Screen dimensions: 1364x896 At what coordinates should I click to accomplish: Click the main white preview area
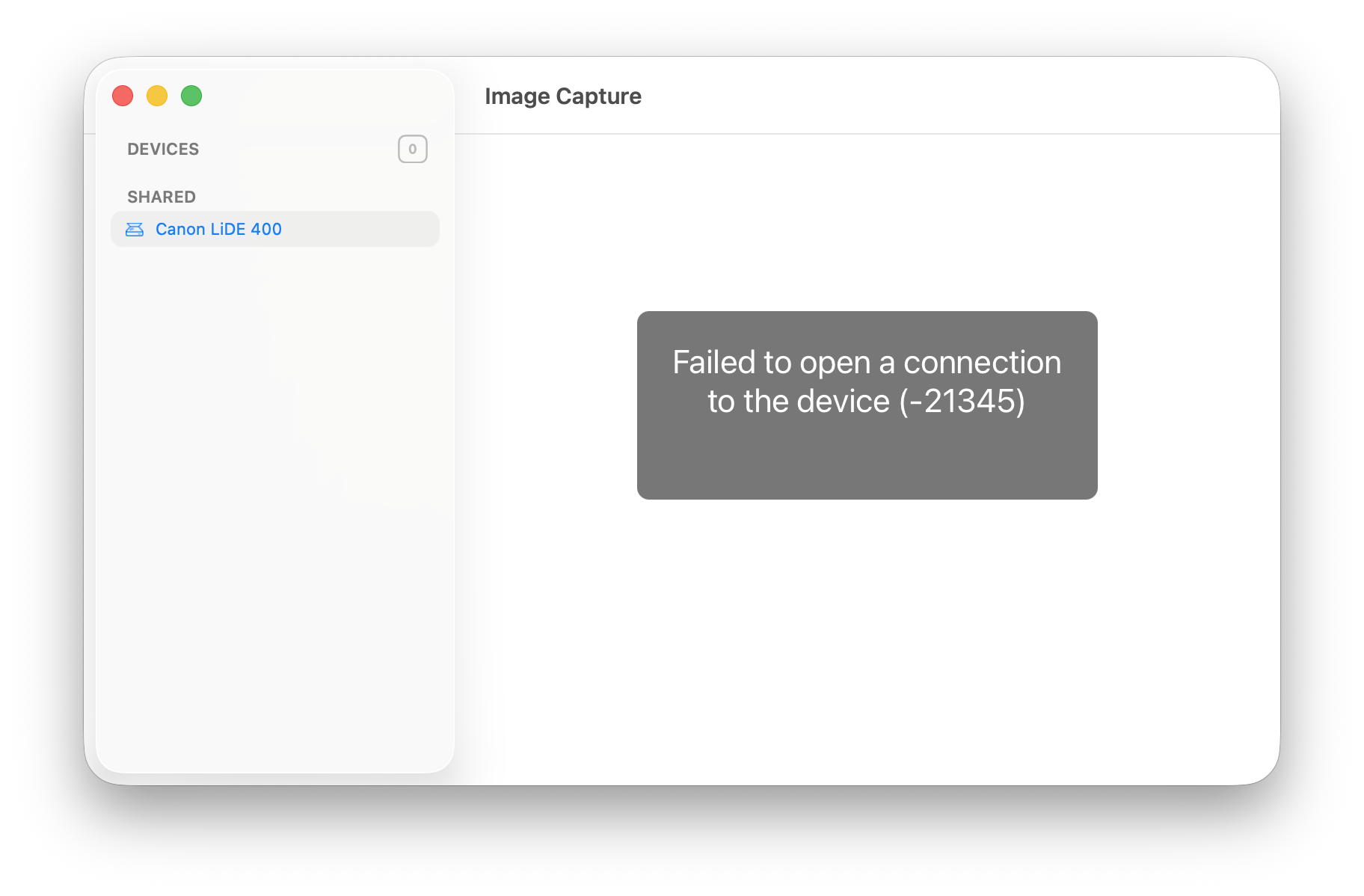point(867,636)
